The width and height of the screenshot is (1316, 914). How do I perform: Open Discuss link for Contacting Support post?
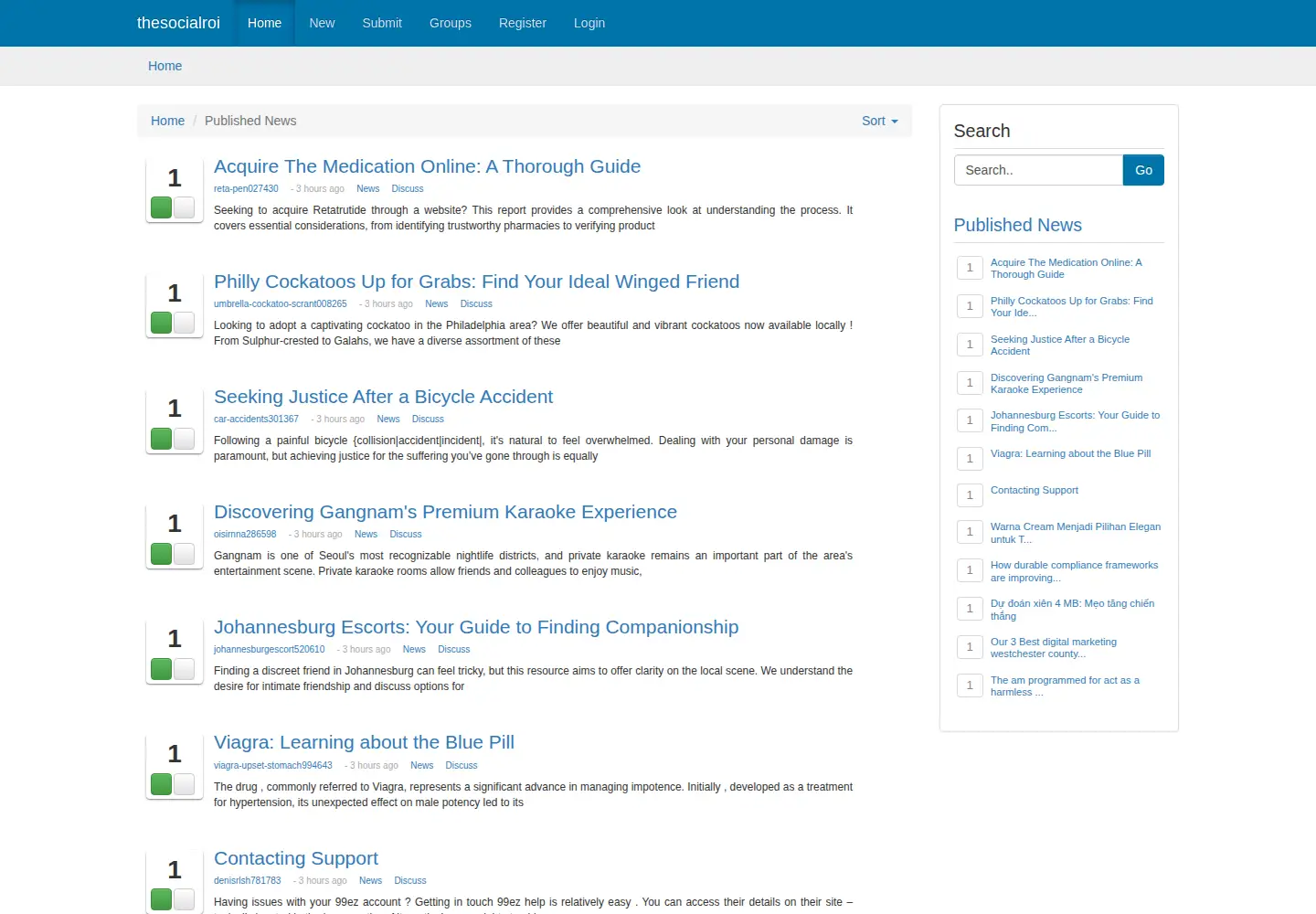click(410, 880)
